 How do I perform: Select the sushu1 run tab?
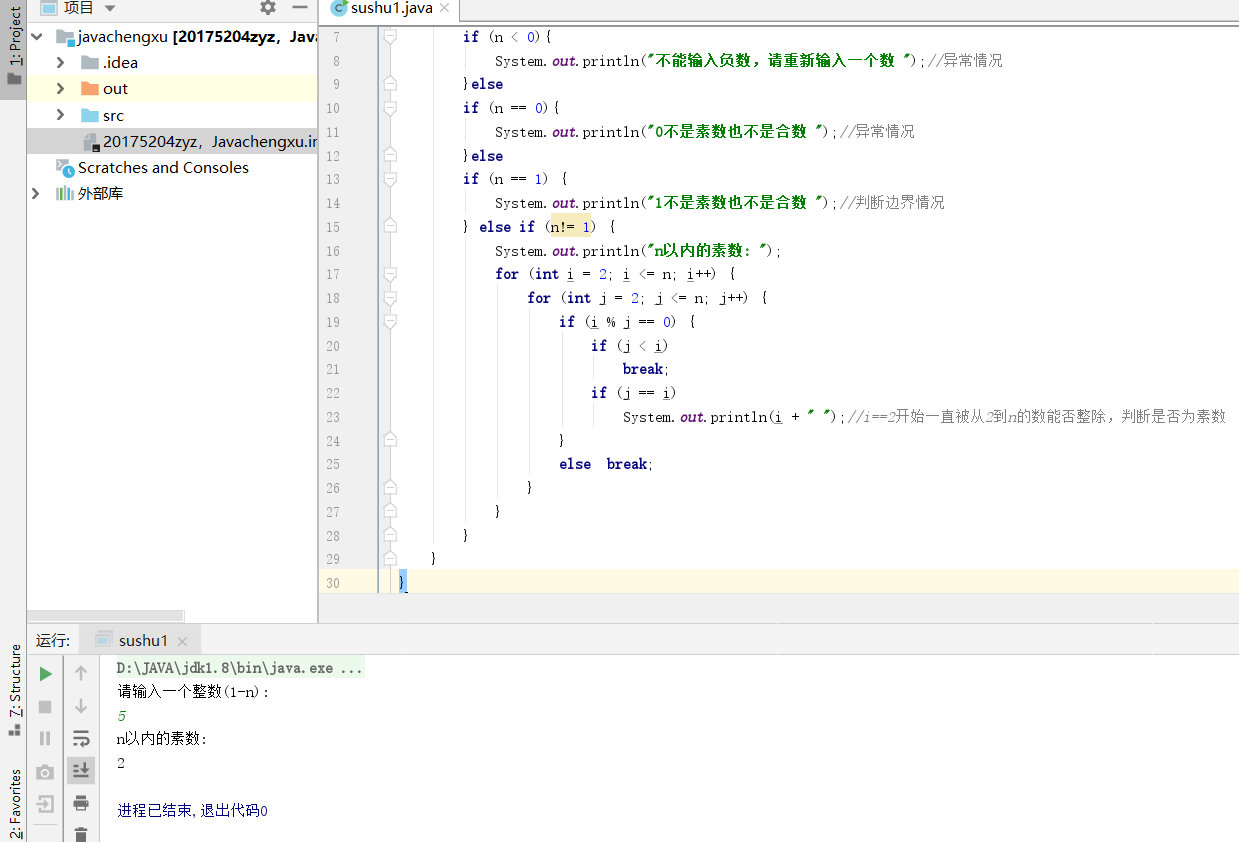(x=143, y=641)
